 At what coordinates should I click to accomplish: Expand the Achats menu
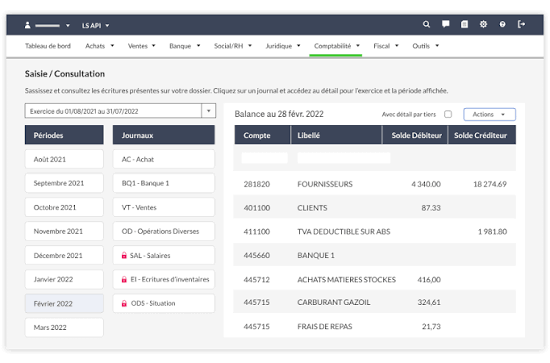(100, 46)
